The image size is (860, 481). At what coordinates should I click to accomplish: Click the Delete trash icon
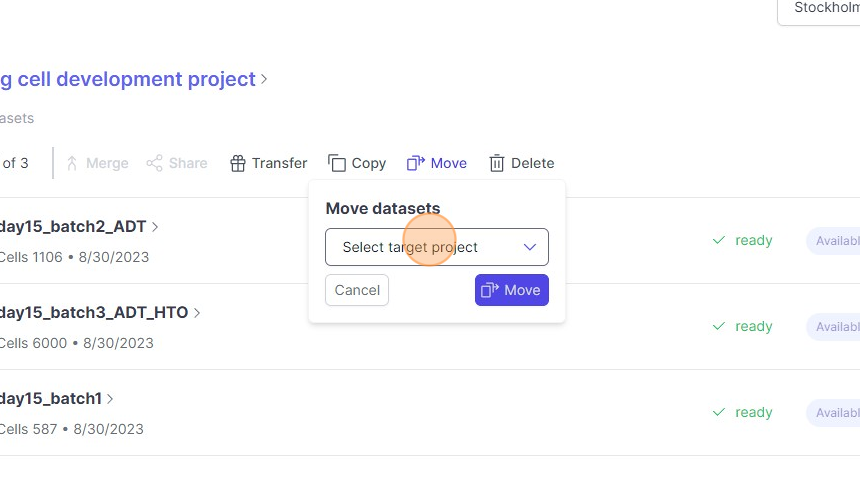(x=497, y=163)
